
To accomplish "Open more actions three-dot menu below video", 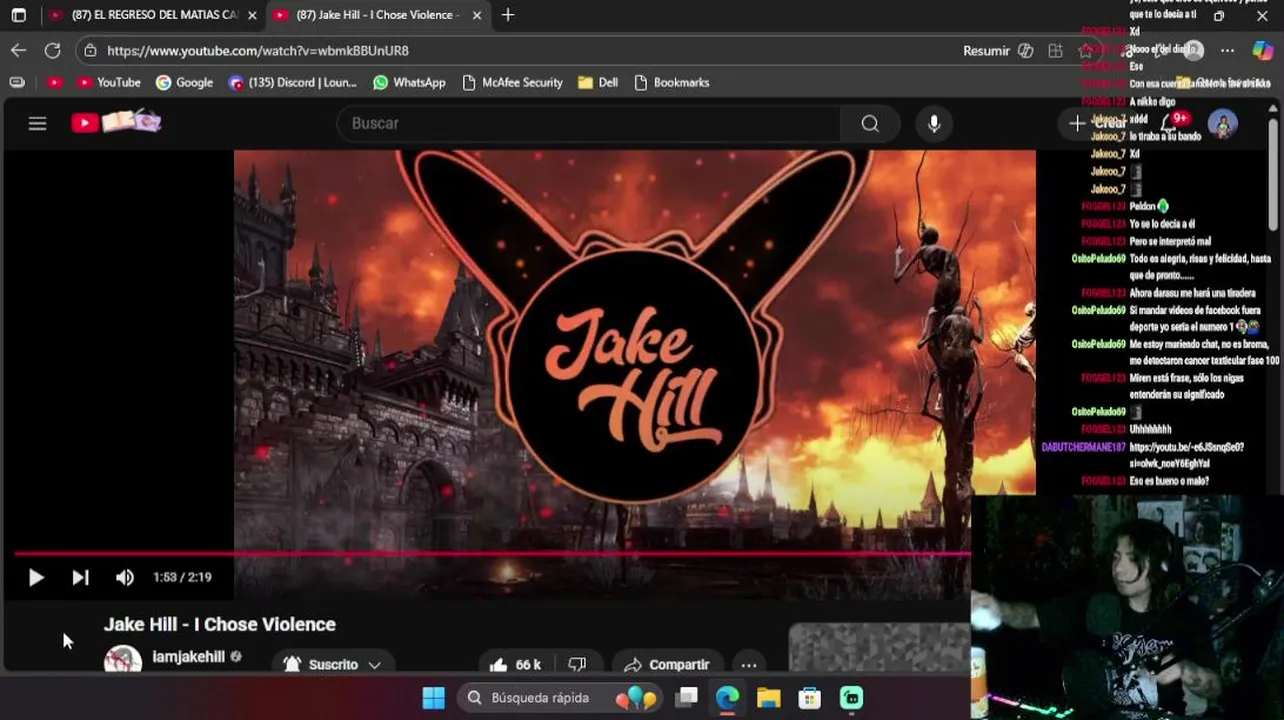I will pos(748,664).
